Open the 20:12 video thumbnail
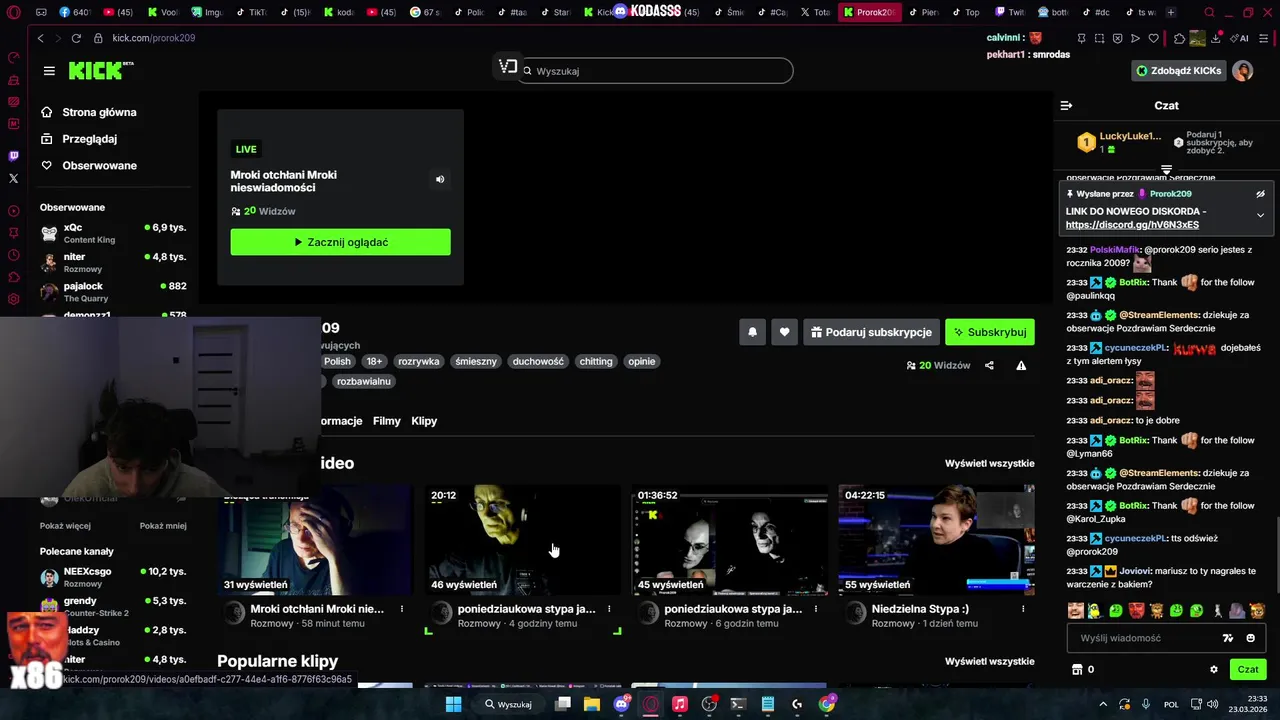This screenshot has width=1280, height=720. coord(523,540)
